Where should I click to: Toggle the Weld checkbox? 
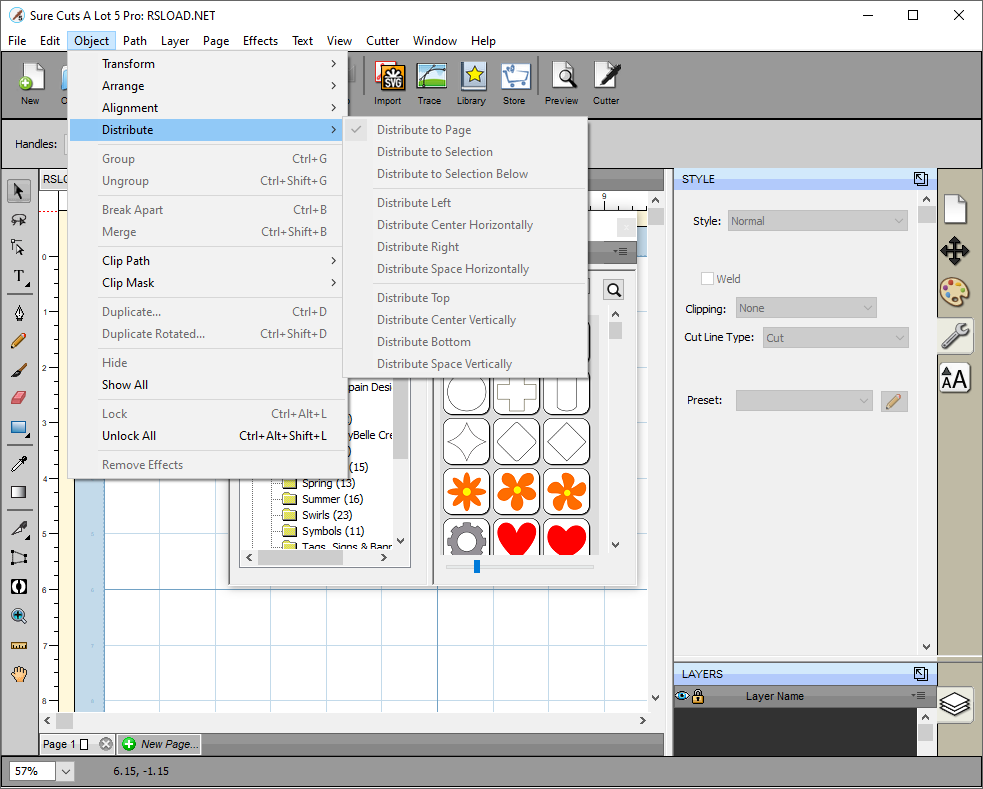[x=707, y=279]
